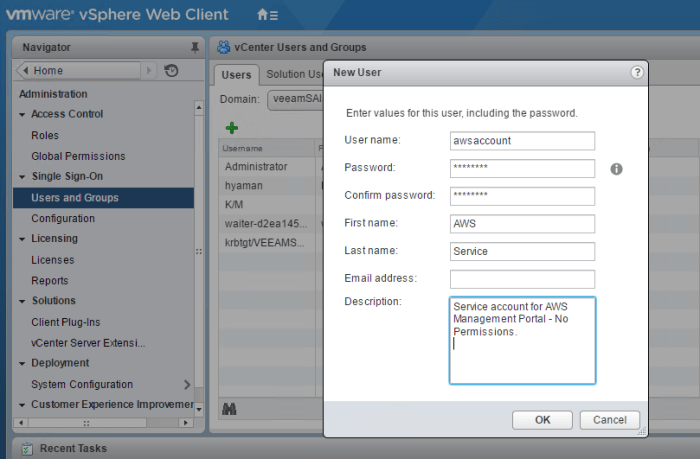
Task: Click the green plus add user icon
Action: [x=232, y=128]
